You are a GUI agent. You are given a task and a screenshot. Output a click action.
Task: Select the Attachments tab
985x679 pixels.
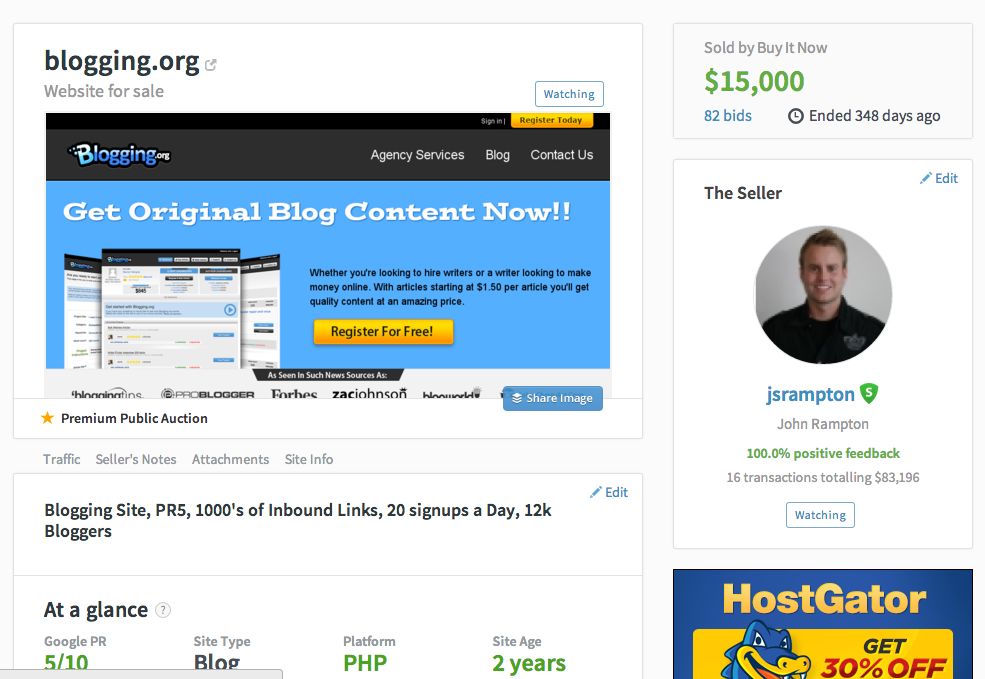pyautogui.click(x=231, y=459)
